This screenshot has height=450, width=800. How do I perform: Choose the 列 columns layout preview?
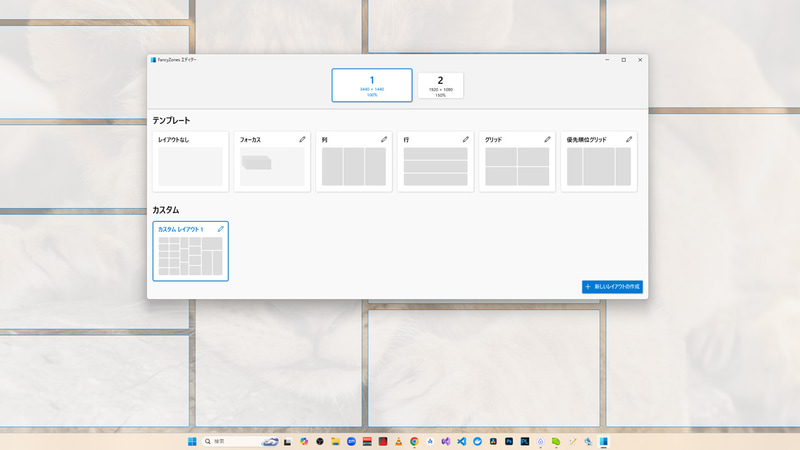coord(354,167)
